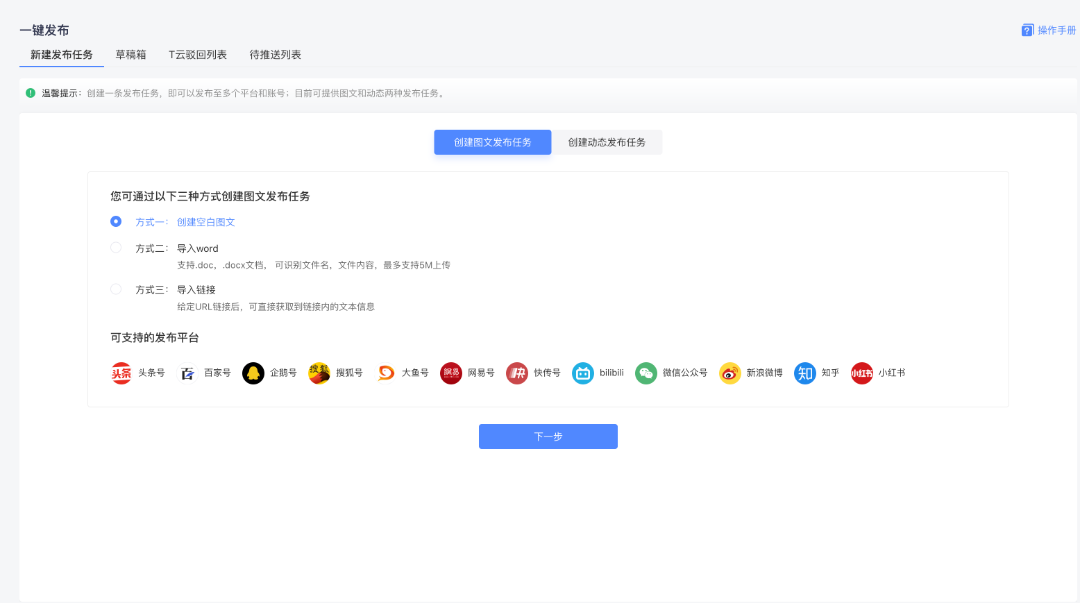Click the 知乎 platform icon
This screenshot has height=603, width=1080.
805,373
